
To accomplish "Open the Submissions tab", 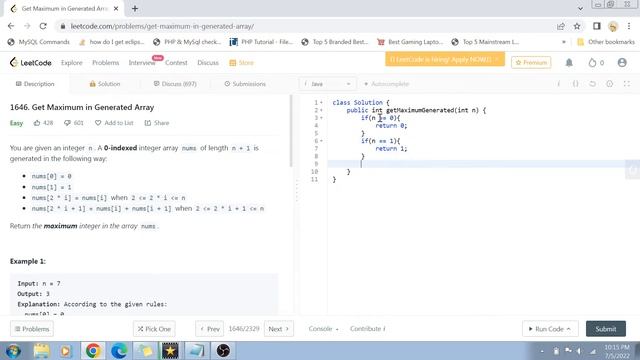I will click(x=245, y=84).
